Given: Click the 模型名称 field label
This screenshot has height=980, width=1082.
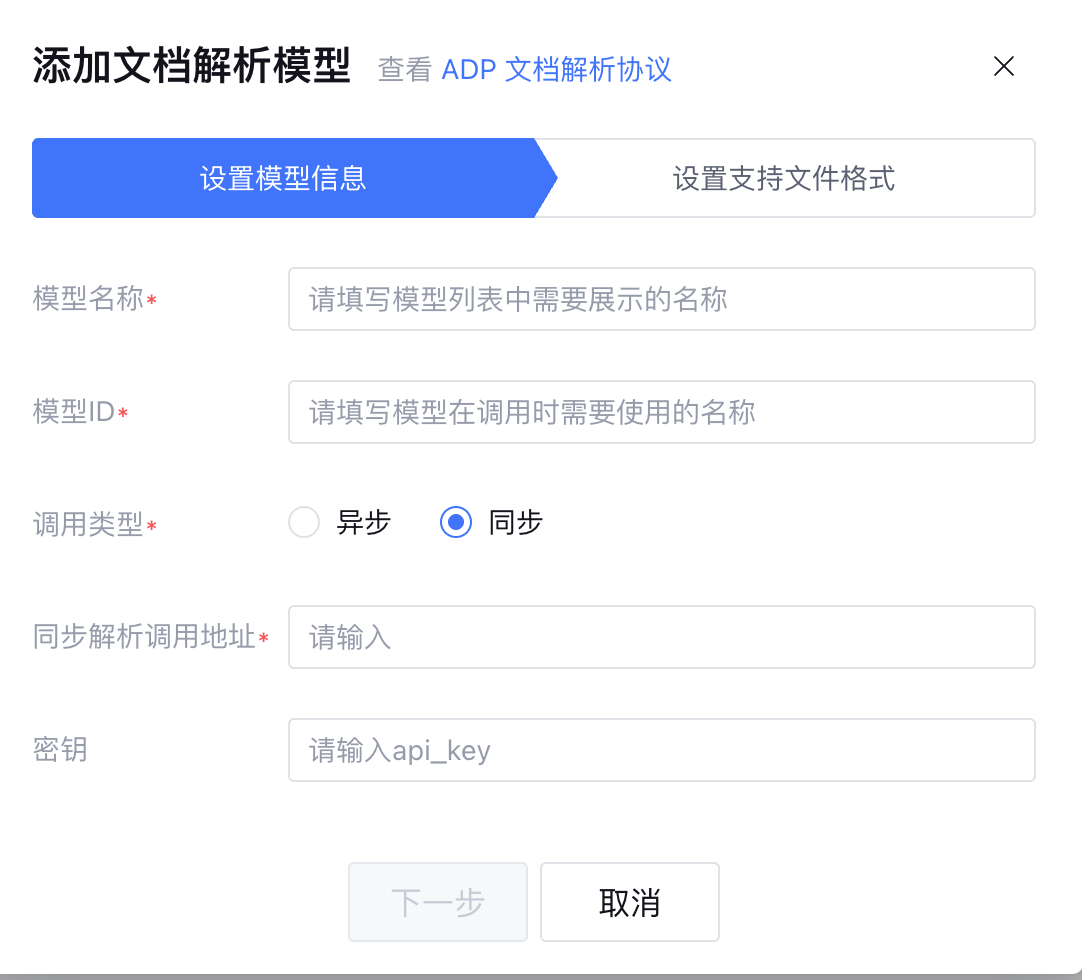Looking at the screenshot, I should (88, 299).
